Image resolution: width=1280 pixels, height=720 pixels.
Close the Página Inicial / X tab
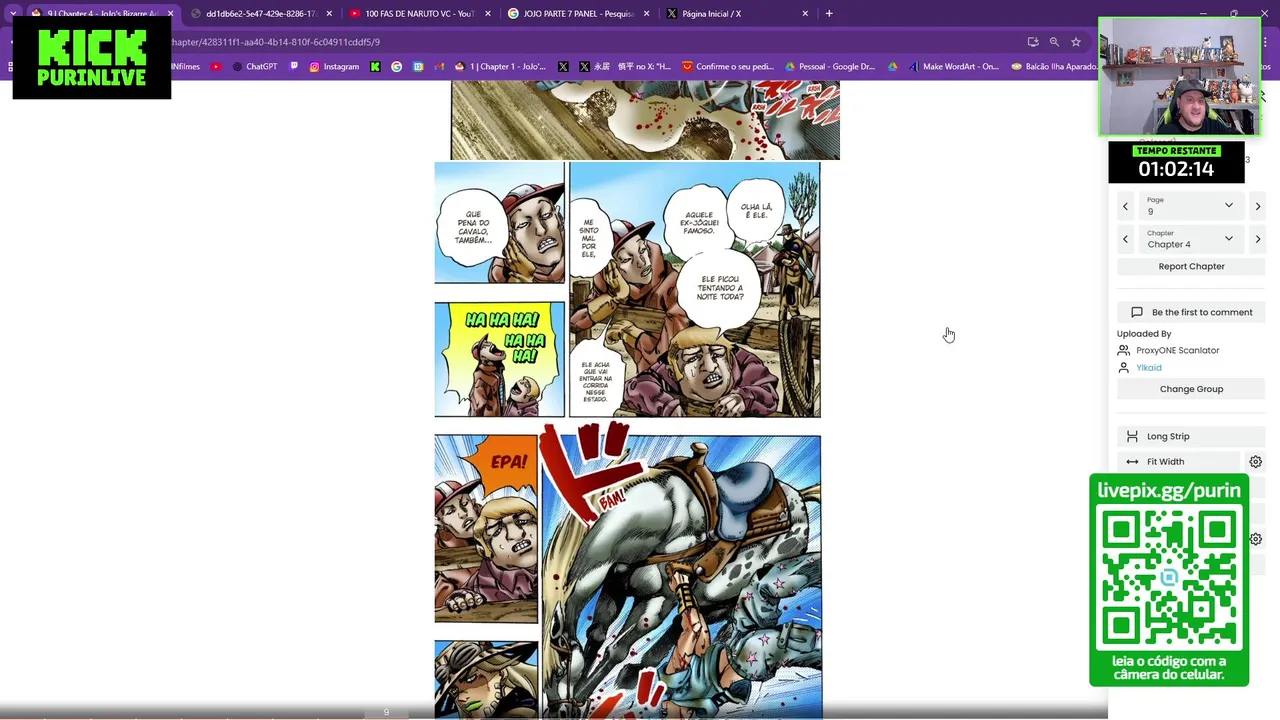(x=805, y=14)
